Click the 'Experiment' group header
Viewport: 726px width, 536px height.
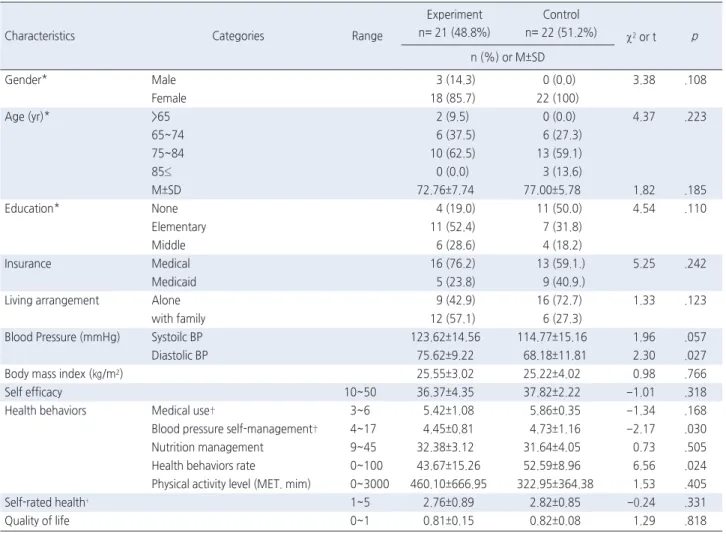click(454, 15)
